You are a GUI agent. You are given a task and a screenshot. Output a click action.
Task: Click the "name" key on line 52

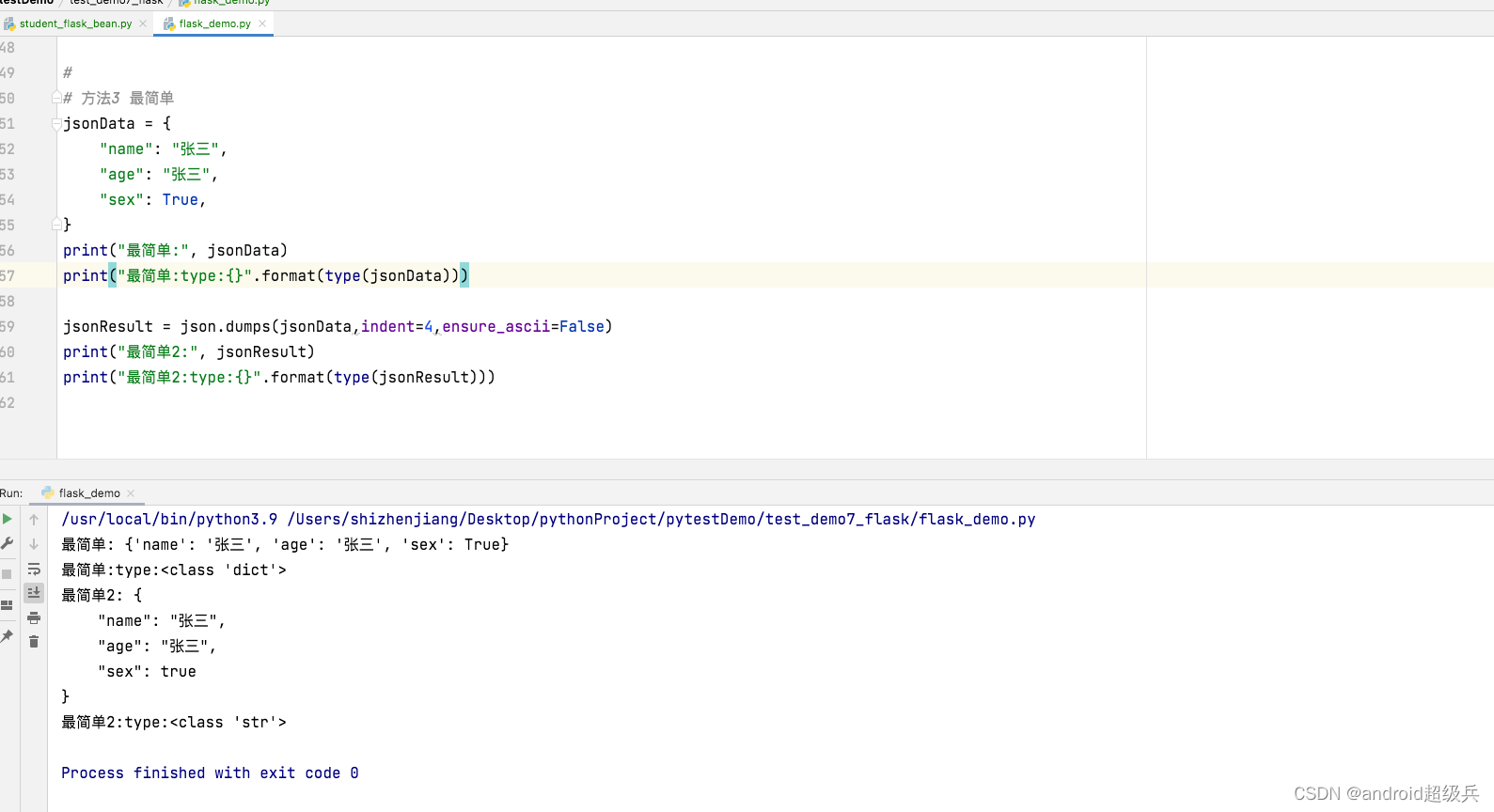[x=126, y=148]
